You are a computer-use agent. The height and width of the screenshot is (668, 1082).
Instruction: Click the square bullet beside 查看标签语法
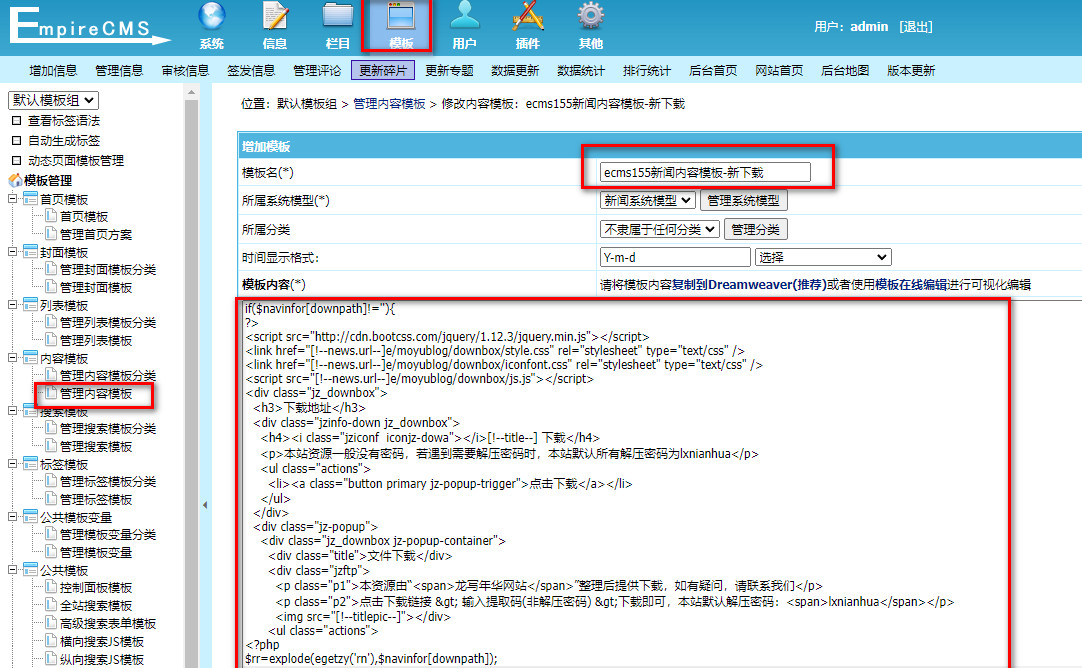tap(17, 121)
